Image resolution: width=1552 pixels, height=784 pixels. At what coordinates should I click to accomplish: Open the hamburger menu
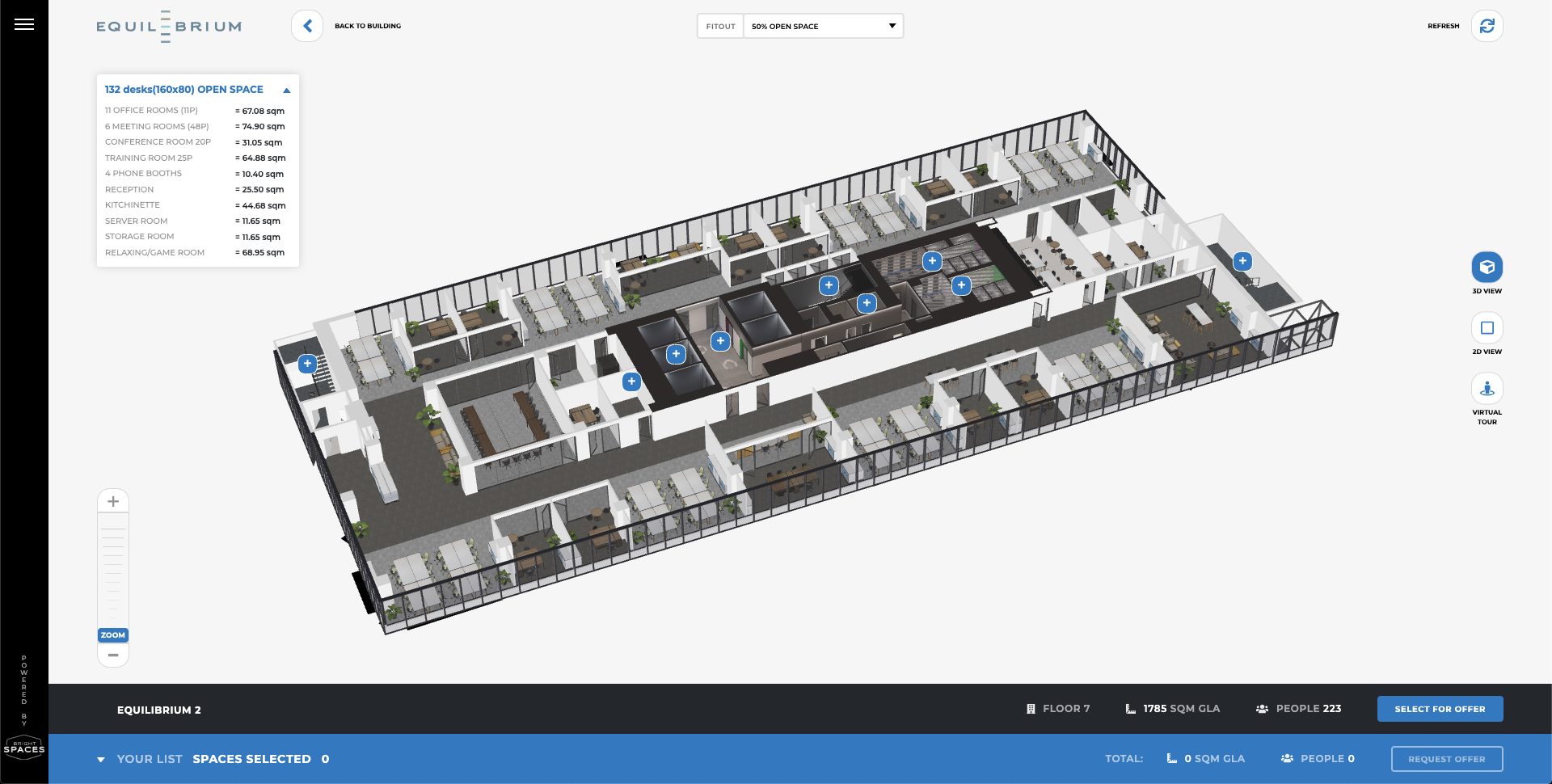(24, 24)
